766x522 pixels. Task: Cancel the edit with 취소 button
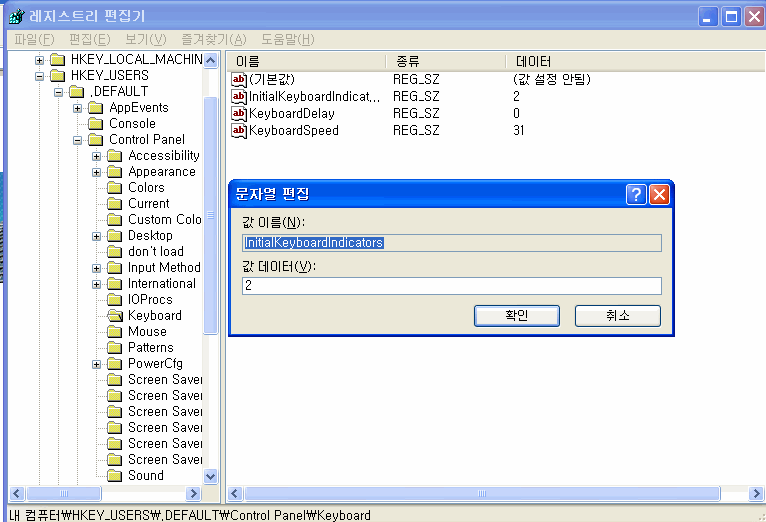618,316
